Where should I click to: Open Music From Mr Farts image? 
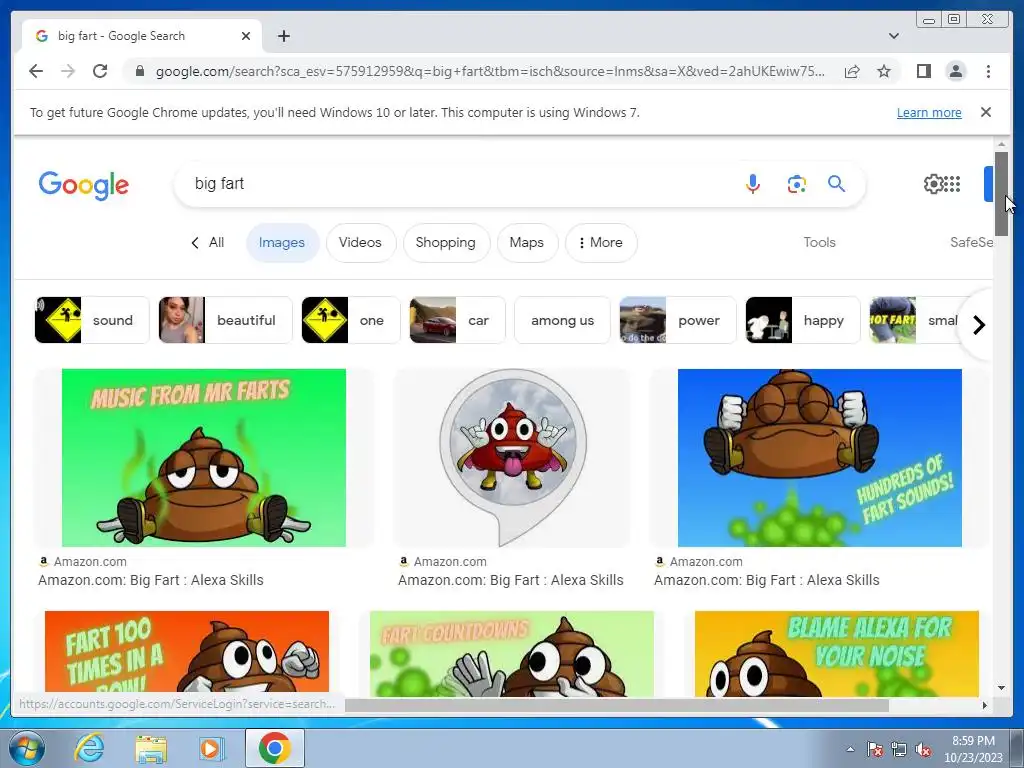coord(204,458)
